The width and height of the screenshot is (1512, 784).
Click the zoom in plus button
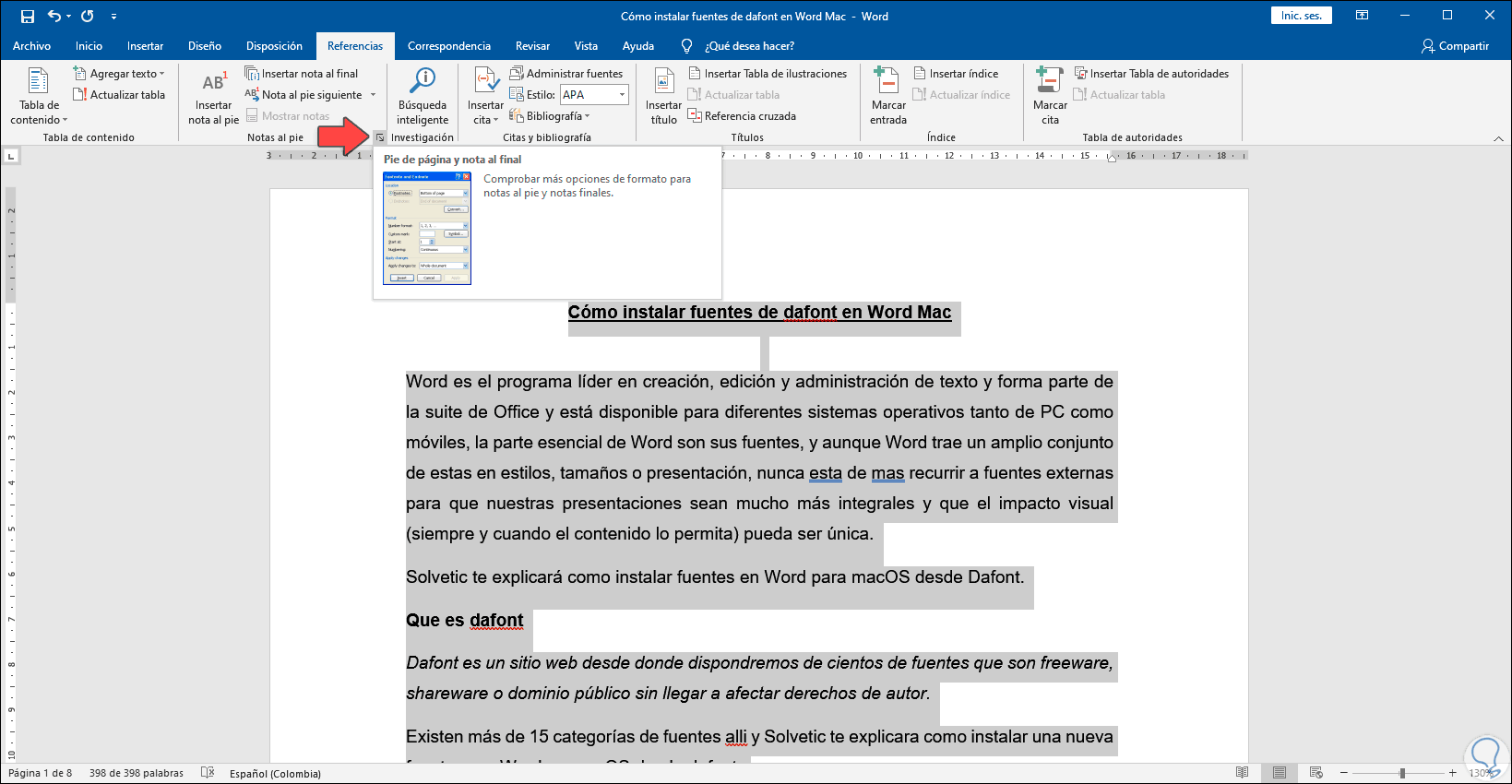1453,773
